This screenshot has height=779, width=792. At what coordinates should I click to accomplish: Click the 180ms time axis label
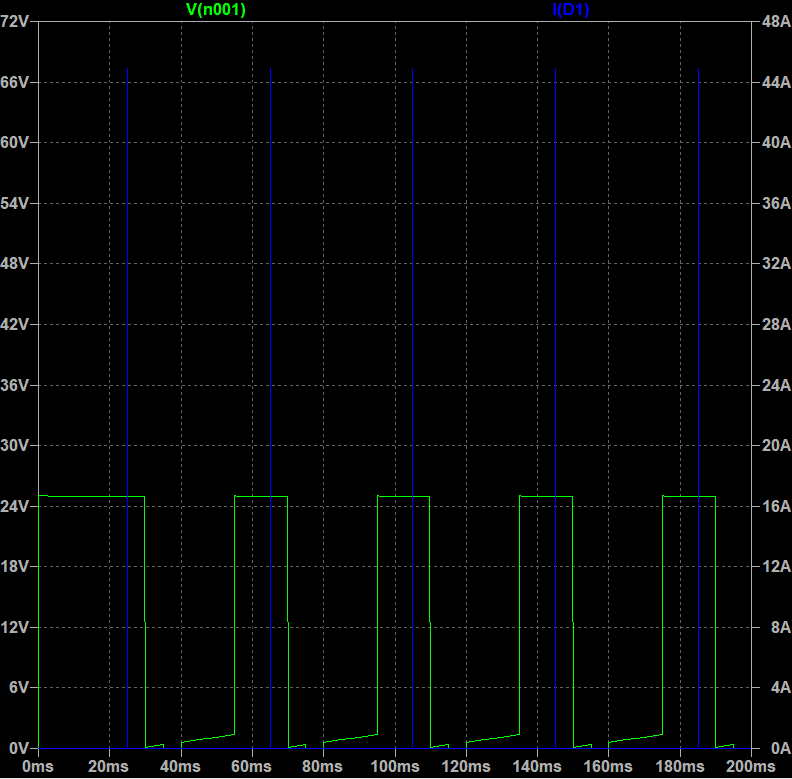[x=680, y=766]
